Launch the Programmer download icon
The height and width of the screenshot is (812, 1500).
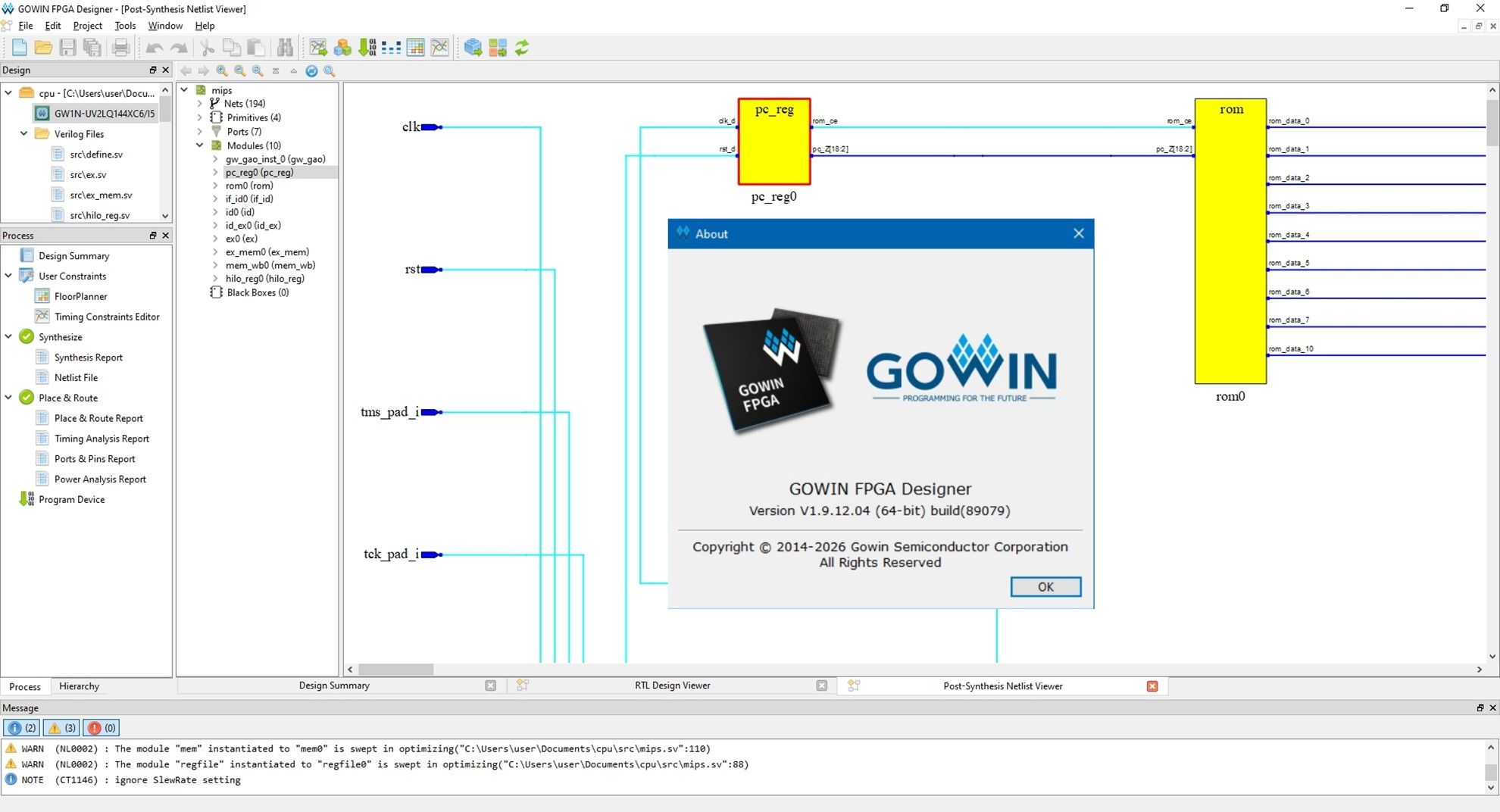coord(367,48)
